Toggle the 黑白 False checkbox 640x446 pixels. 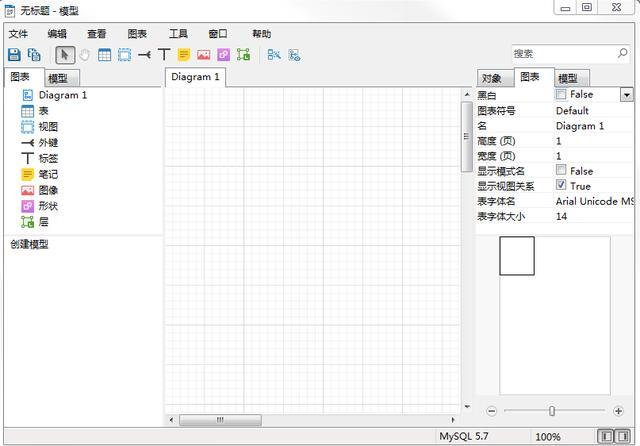point(561,94)
